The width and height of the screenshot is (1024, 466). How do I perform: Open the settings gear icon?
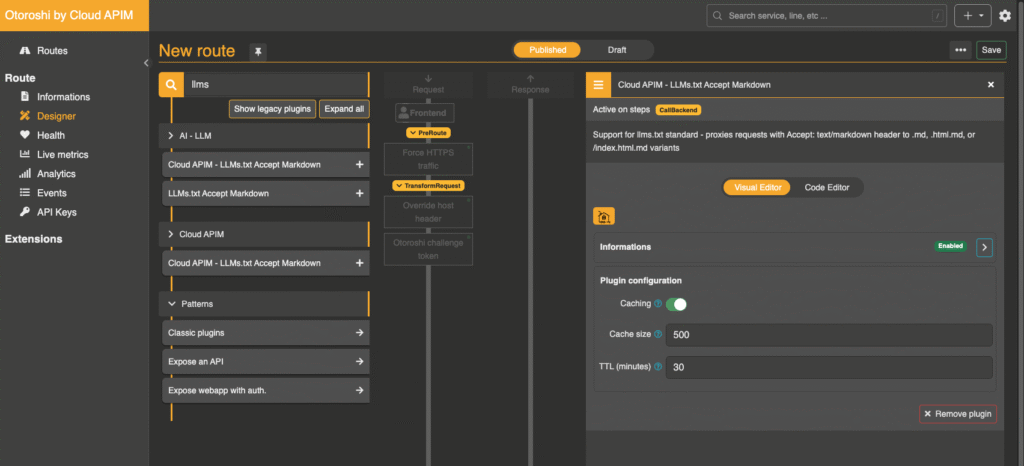(1005, 16)
